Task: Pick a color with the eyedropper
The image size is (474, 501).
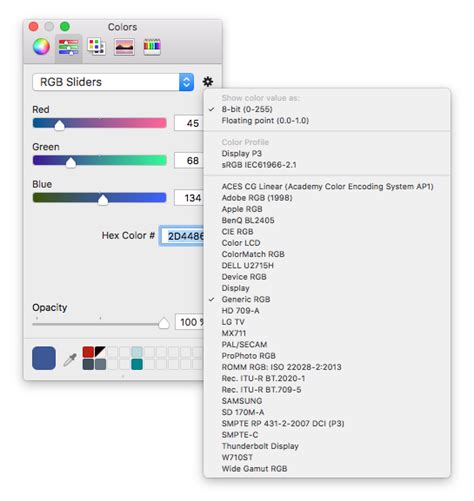Action: [70, 359]
